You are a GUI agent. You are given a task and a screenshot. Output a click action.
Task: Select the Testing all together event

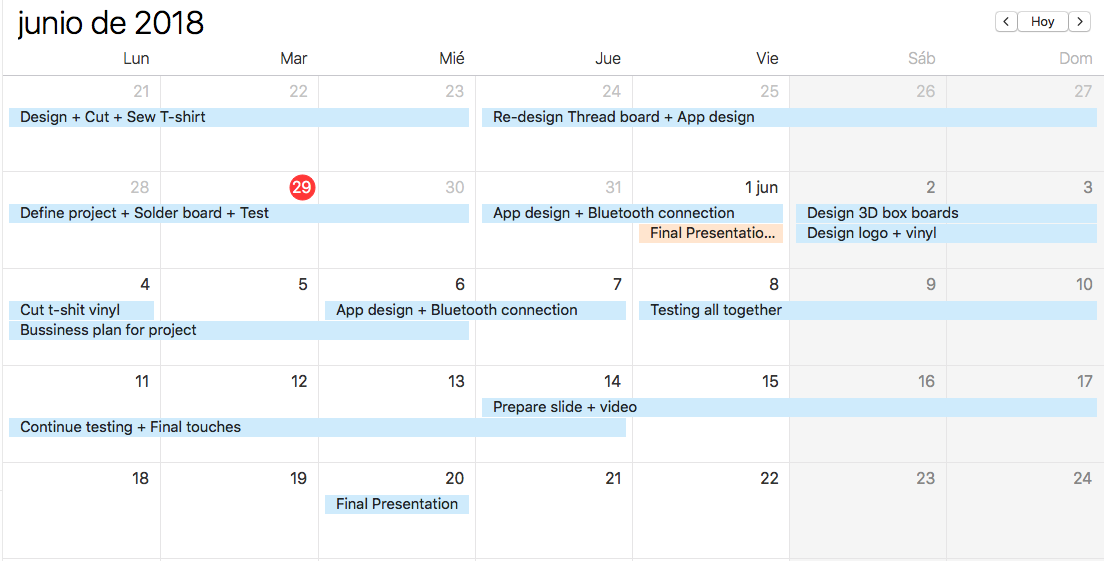tap(867, 310)
